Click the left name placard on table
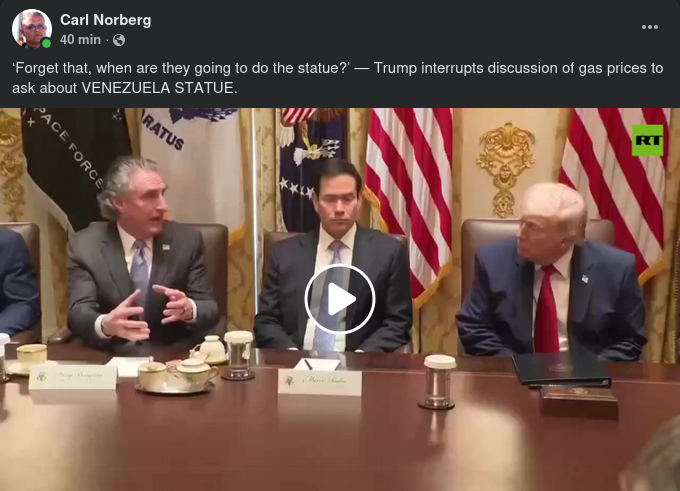680x491 pixels. [73, 376]
